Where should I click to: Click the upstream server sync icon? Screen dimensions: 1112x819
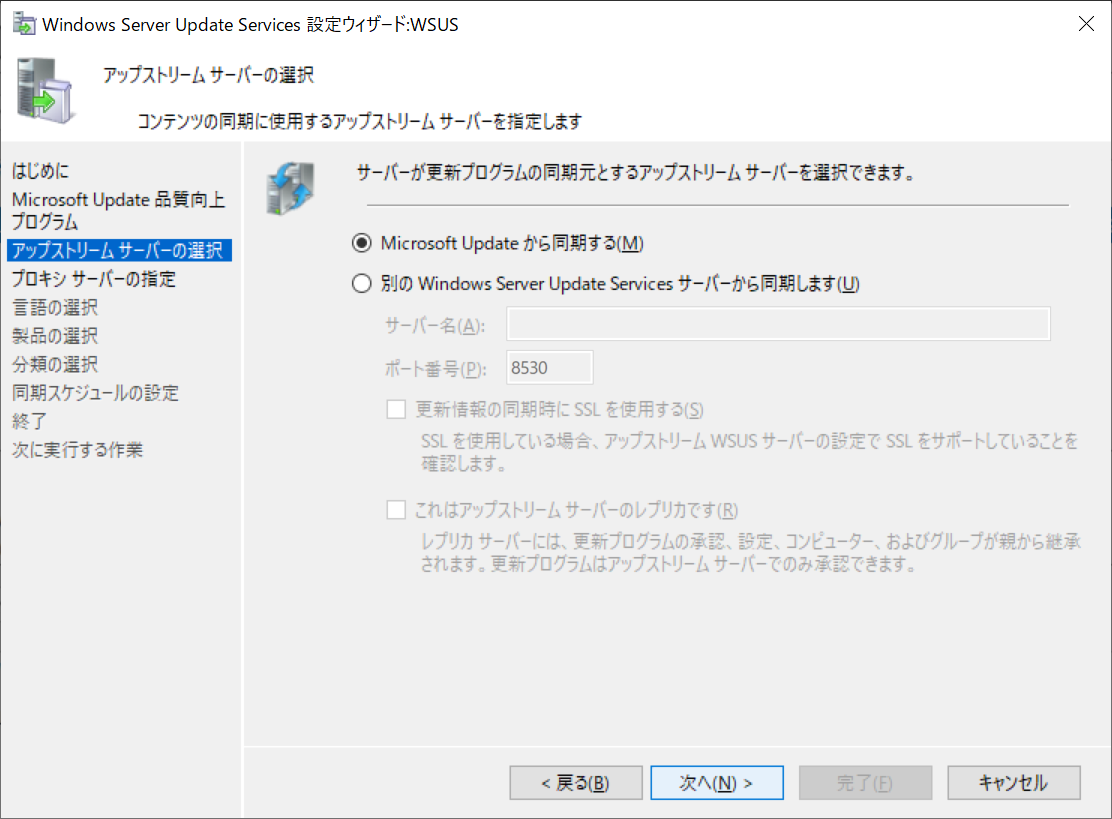(291, 188)
